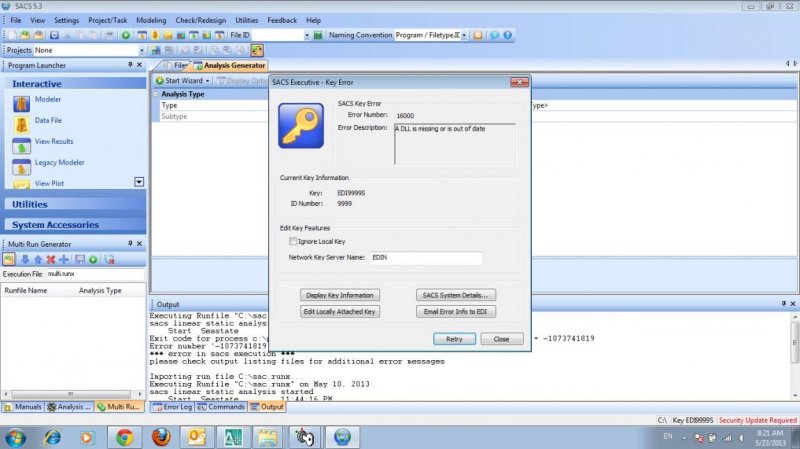This screenshot has height=449, width=800.
Task: Click the Retry button
Action: pos(454,339)
